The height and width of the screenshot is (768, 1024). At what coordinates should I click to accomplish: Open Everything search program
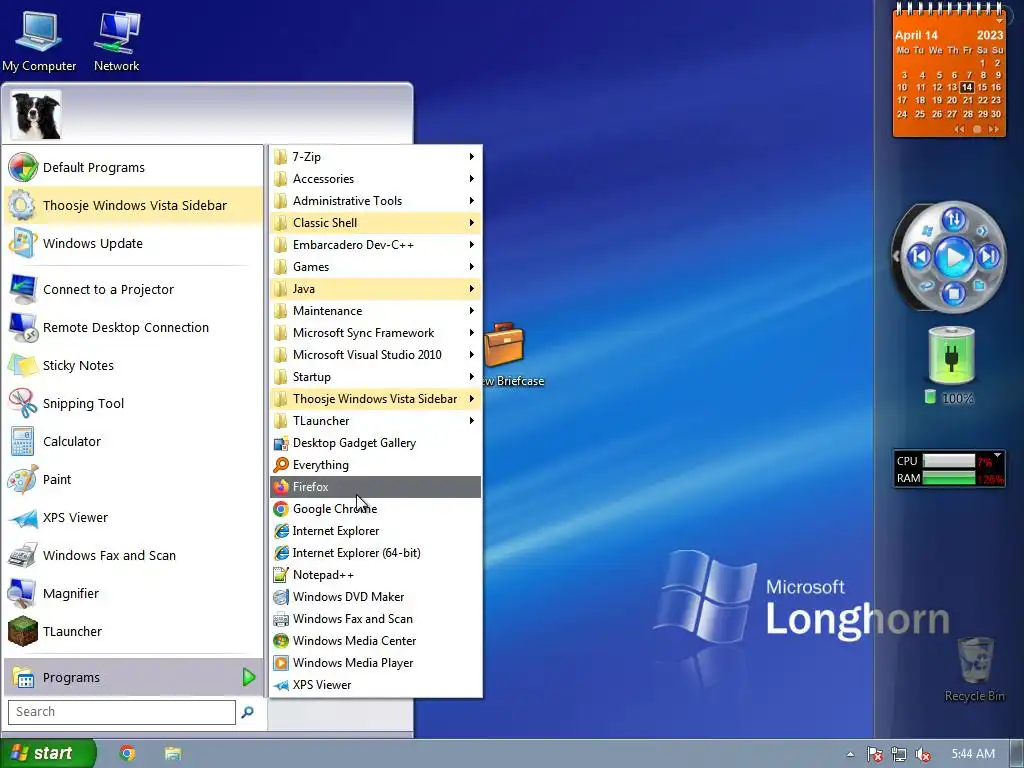(376, 464)
